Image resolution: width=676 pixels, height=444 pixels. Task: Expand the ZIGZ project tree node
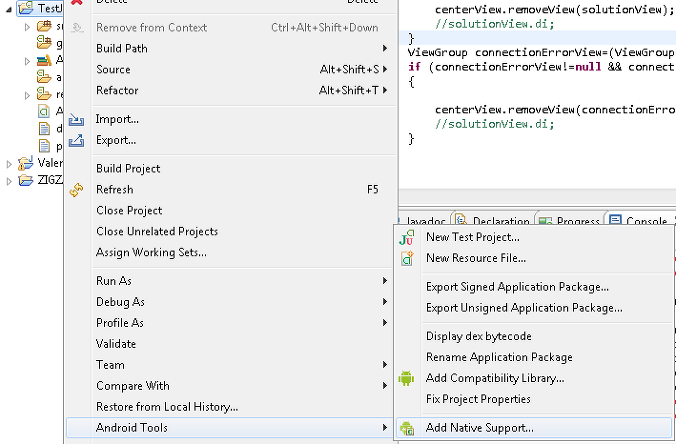click(x=9, y=181)
